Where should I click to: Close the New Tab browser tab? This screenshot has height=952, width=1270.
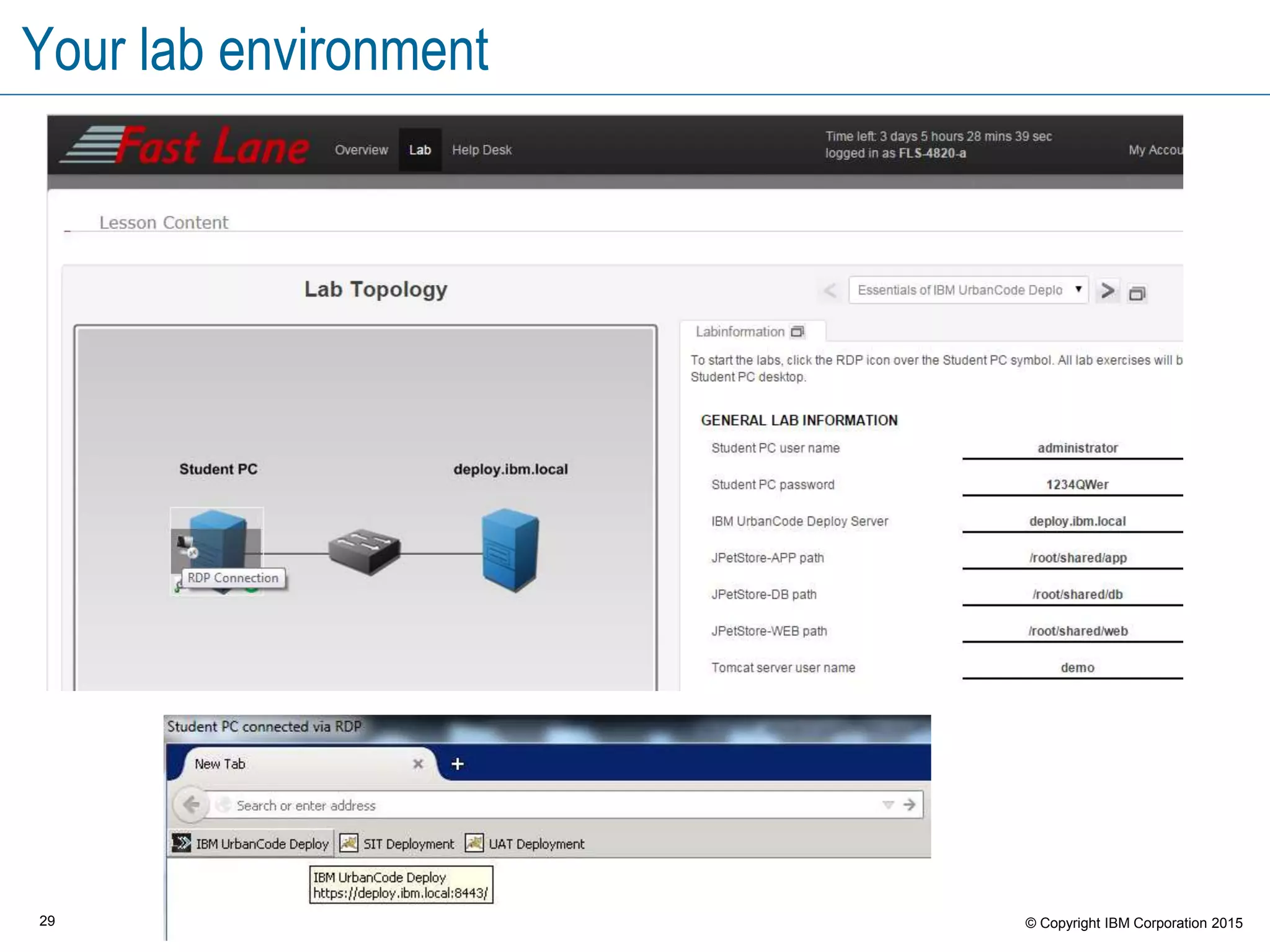418,764
